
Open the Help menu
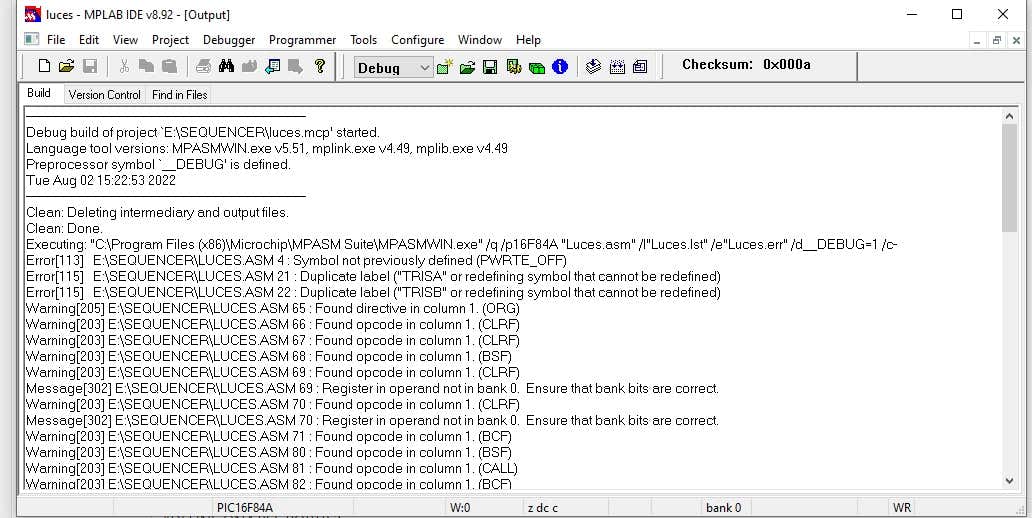(528, 39)
